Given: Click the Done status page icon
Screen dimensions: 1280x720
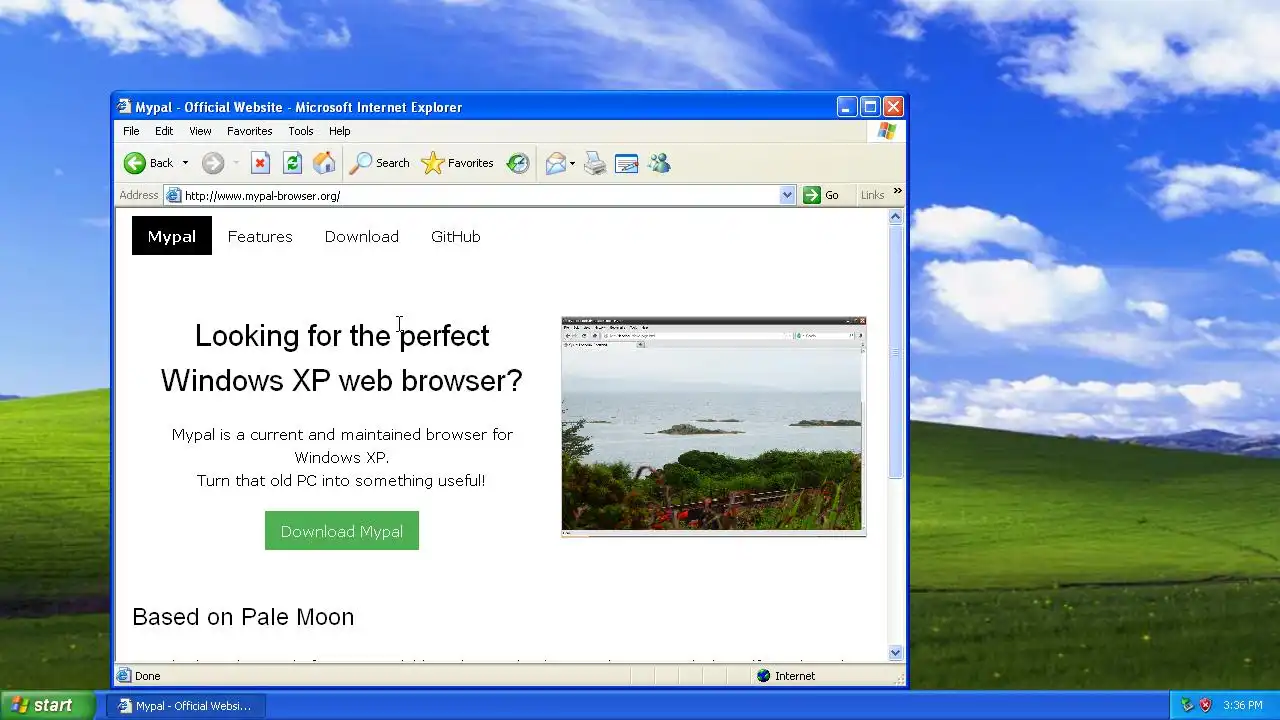Looking at the screenshot, I should (x=124, y=676).
